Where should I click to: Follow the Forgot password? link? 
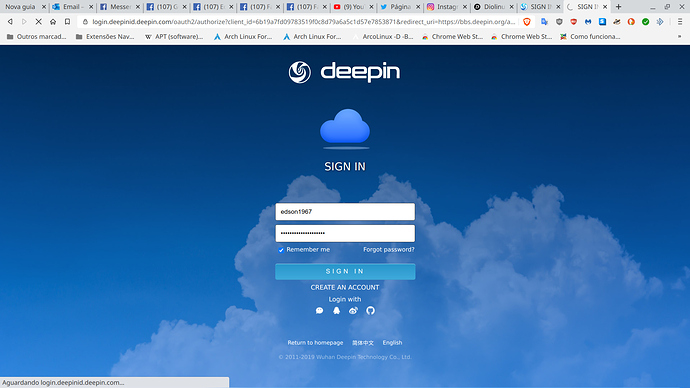389,249
